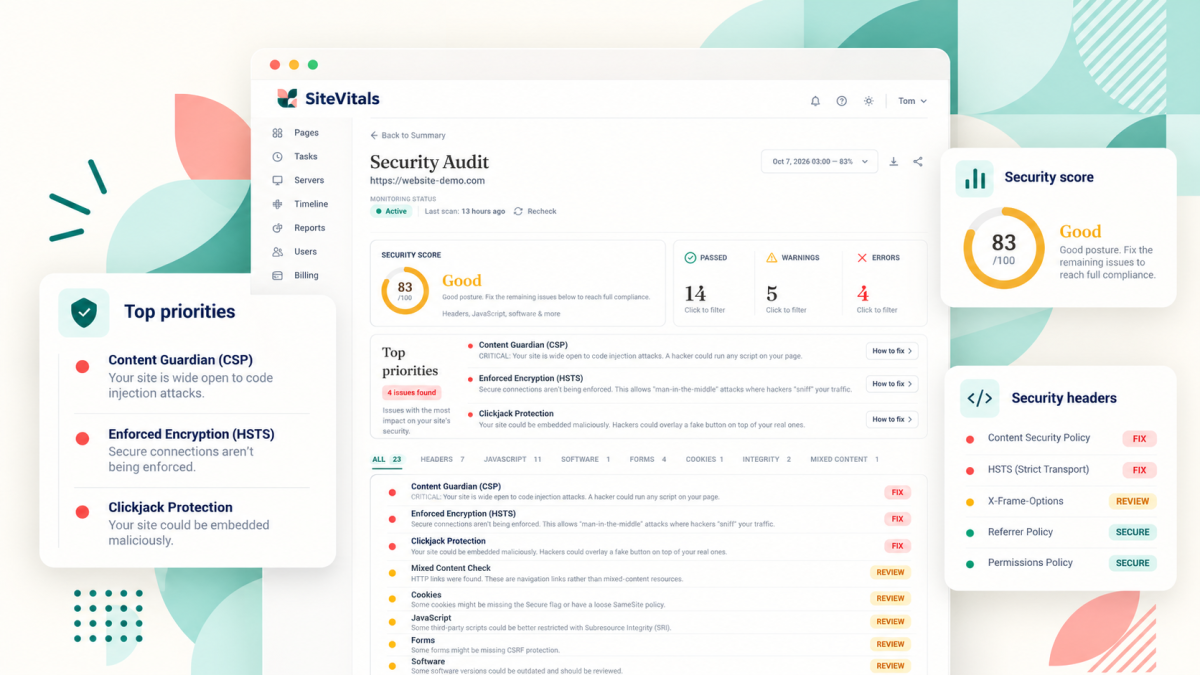Click REVIEW beside X-Frame-Options

point(1132,501)
